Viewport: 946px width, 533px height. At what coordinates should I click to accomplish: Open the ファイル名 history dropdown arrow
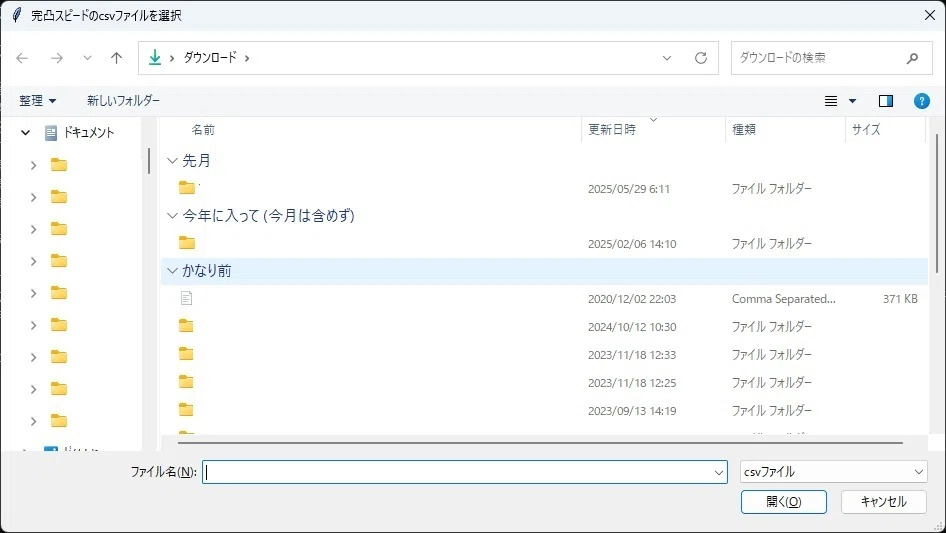pyautogui.click(x=719, y=472)
